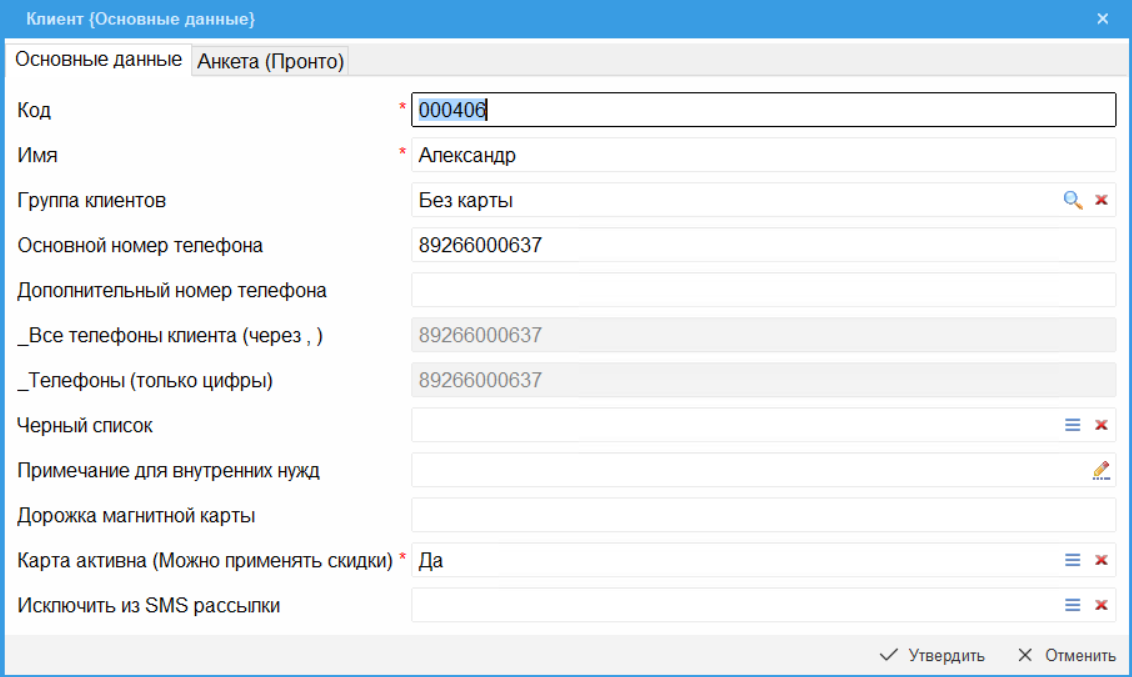The width and height of the screenshot is (1132, 677).
Task: Click the magnifier icon in Группа клиентов
Action: (1072, 200)
